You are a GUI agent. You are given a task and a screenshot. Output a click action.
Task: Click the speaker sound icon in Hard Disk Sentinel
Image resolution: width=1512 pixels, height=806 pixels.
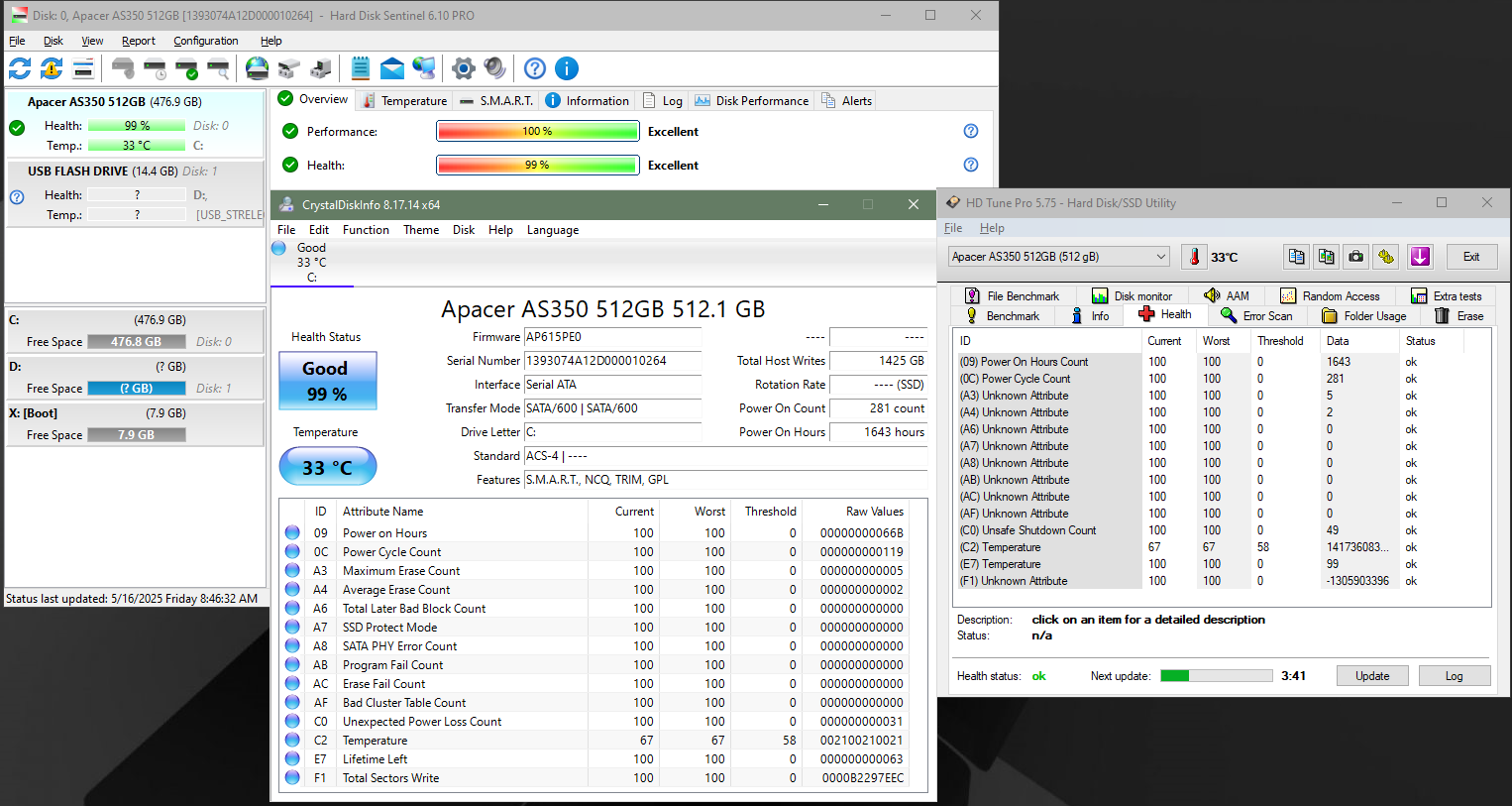pos(494,68)
